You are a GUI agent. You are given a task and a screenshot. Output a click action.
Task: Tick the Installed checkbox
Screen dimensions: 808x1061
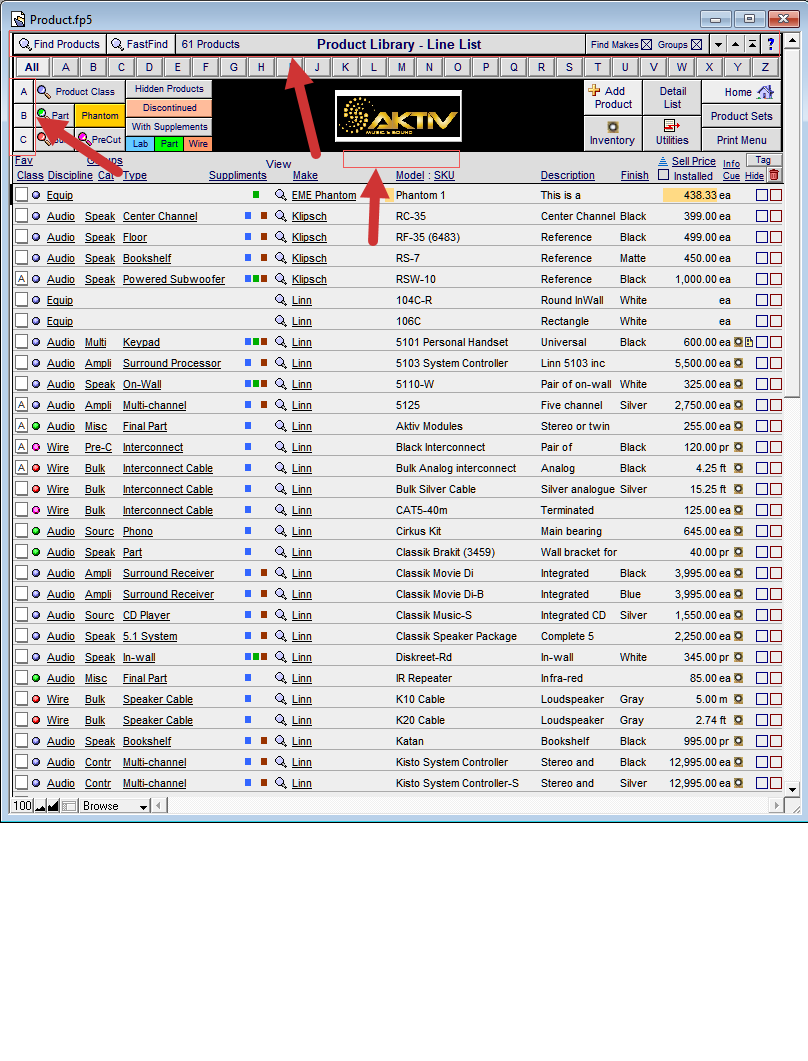tap(664, 175)
